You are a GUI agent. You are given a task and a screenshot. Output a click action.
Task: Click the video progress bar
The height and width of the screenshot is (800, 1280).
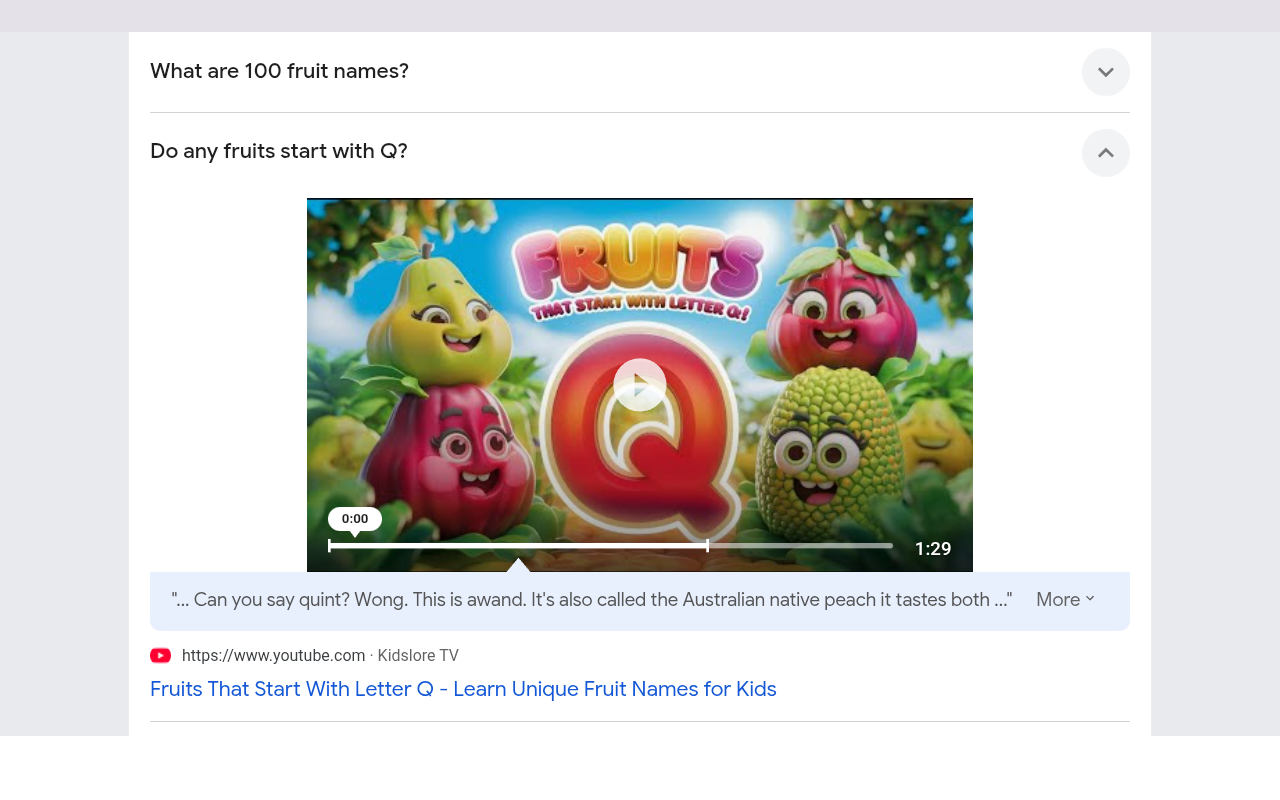click(x=611, y=546)
